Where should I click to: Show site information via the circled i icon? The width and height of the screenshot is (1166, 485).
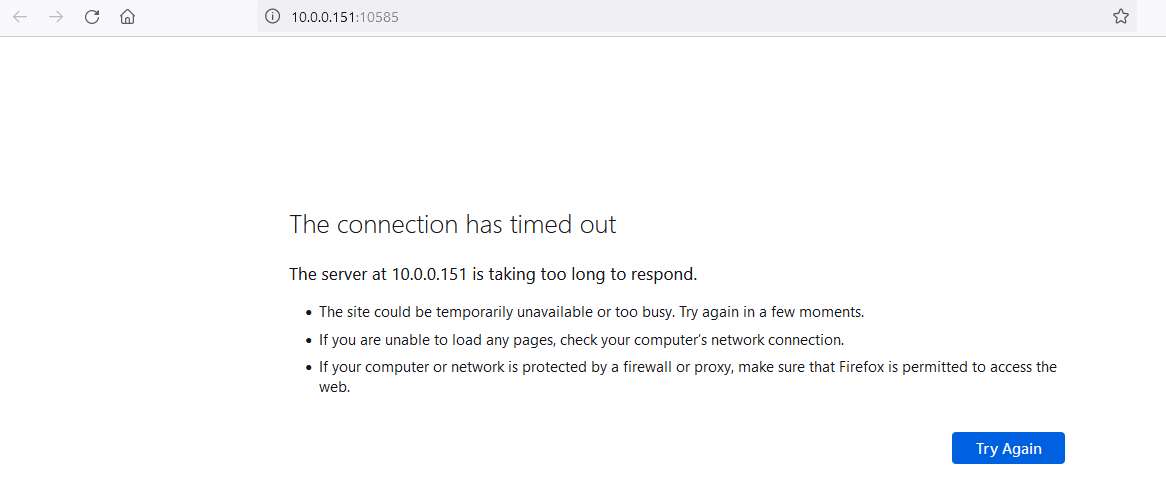pyautogui.click(x=273, y=16)
